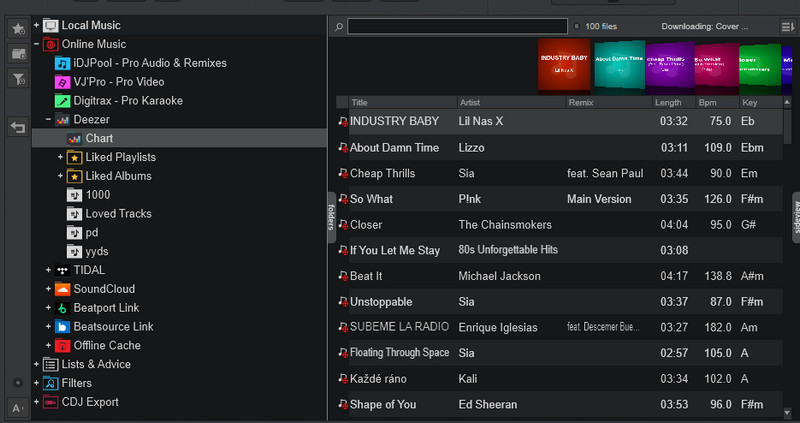Image resolution: width=800 pixels, height=423 pixels.
Task: Select the Shape of You track
Action: coord(559,405)
